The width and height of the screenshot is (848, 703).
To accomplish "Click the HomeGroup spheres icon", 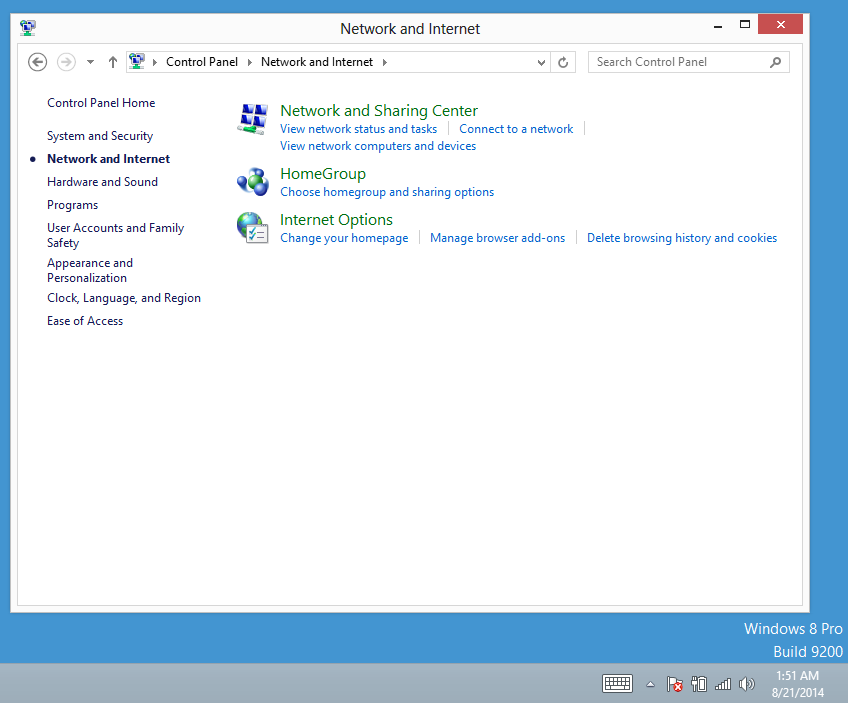I will point(253,182).
